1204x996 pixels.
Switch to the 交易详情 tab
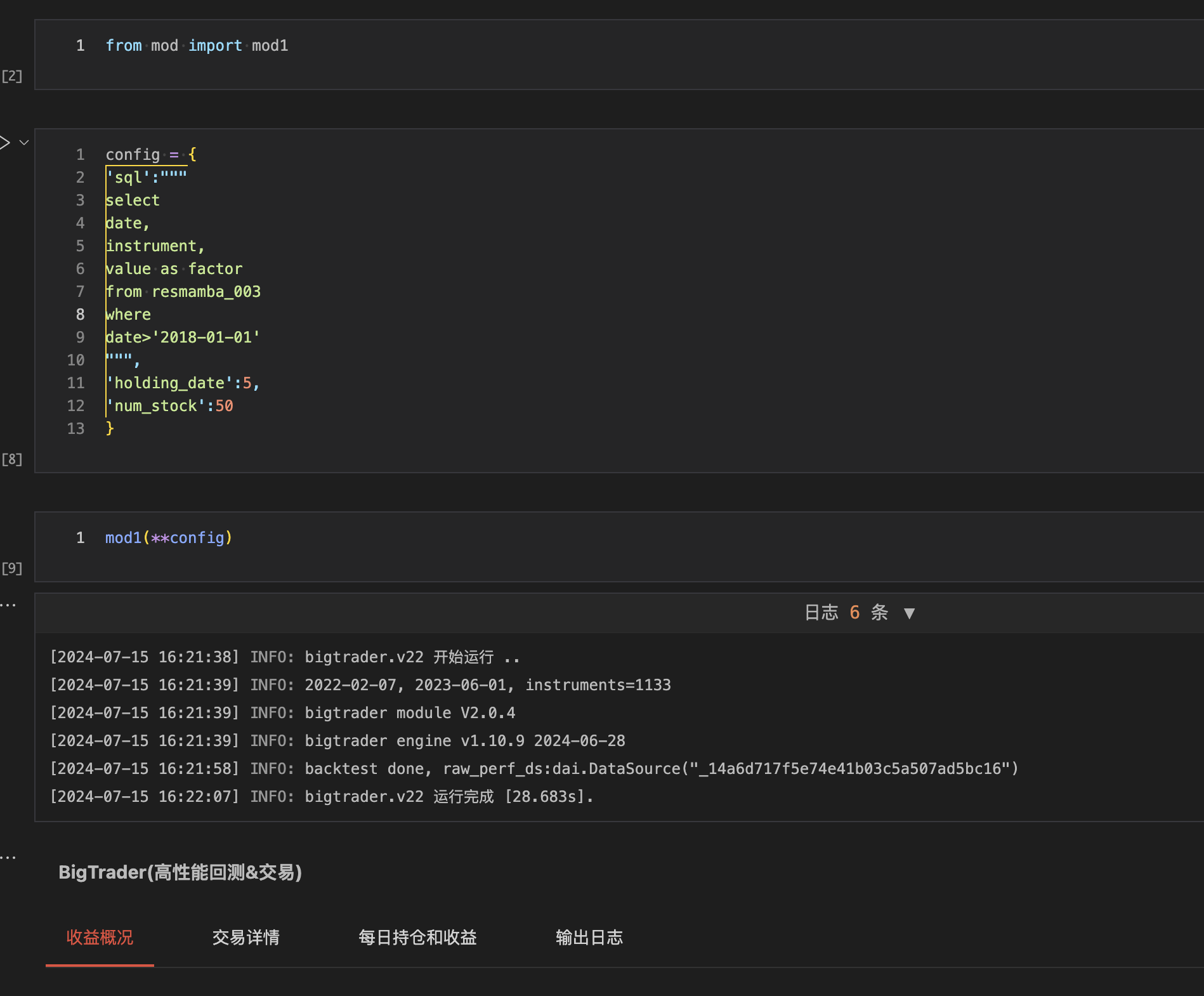[246, 937]
